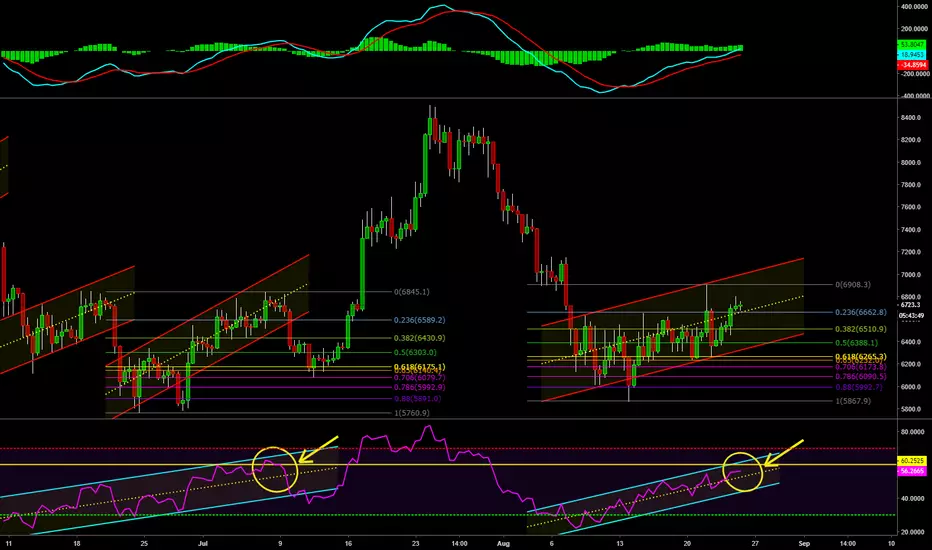Select the 20 label on the date axis
Image resolution: width=932 pixels, height=550 pixels.
coord(688,543)
